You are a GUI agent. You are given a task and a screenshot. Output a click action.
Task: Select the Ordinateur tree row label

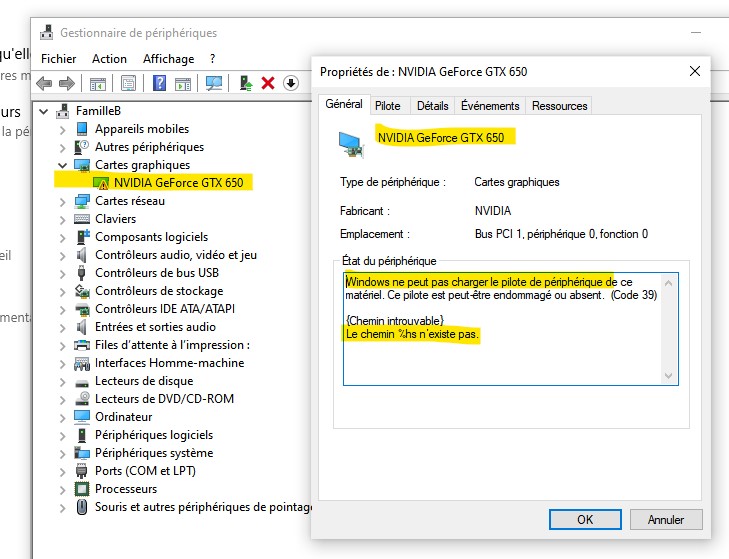click(x=124, y=417)
